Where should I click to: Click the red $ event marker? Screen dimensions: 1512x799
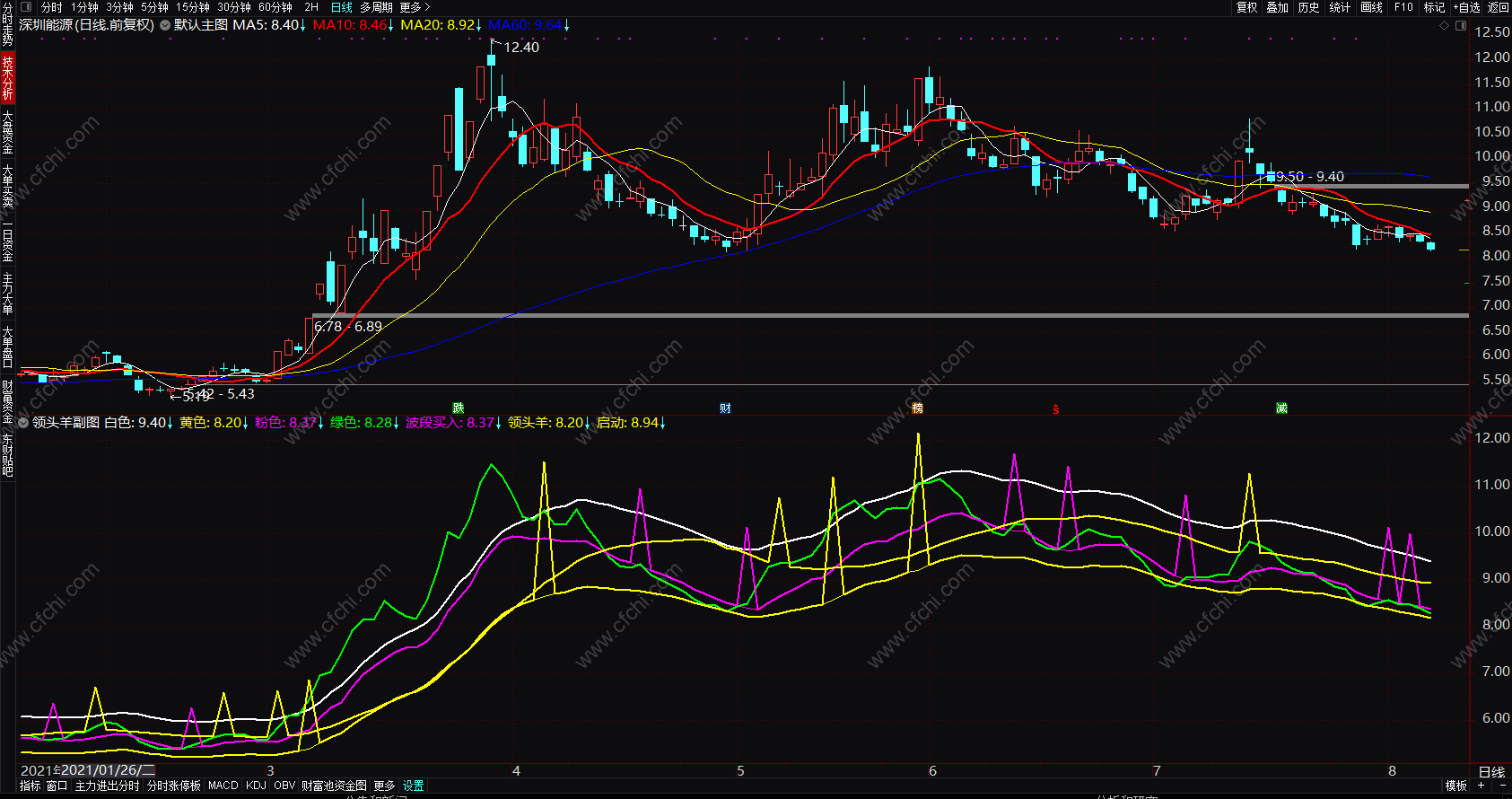(1056, 409)
